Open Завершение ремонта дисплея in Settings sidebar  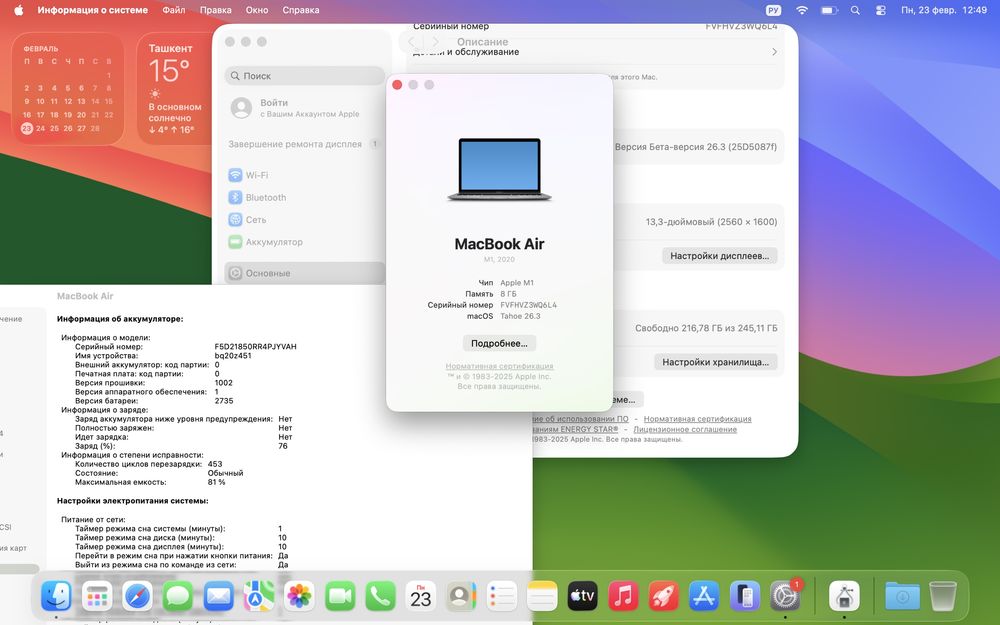coord(305,144)
